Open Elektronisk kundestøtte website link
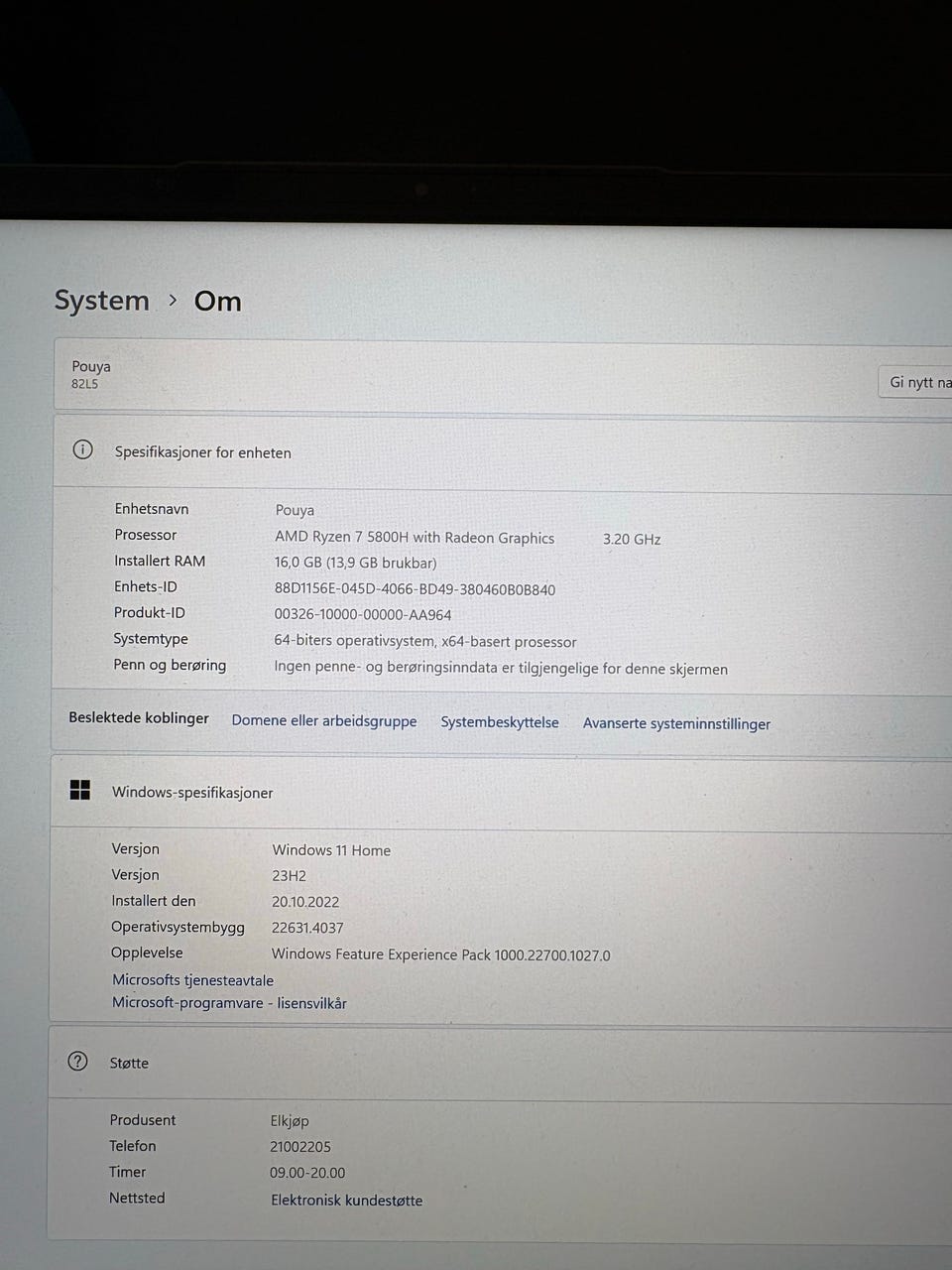The height and width of the screenshot is (1270, 952). [x=347, y=1200]
